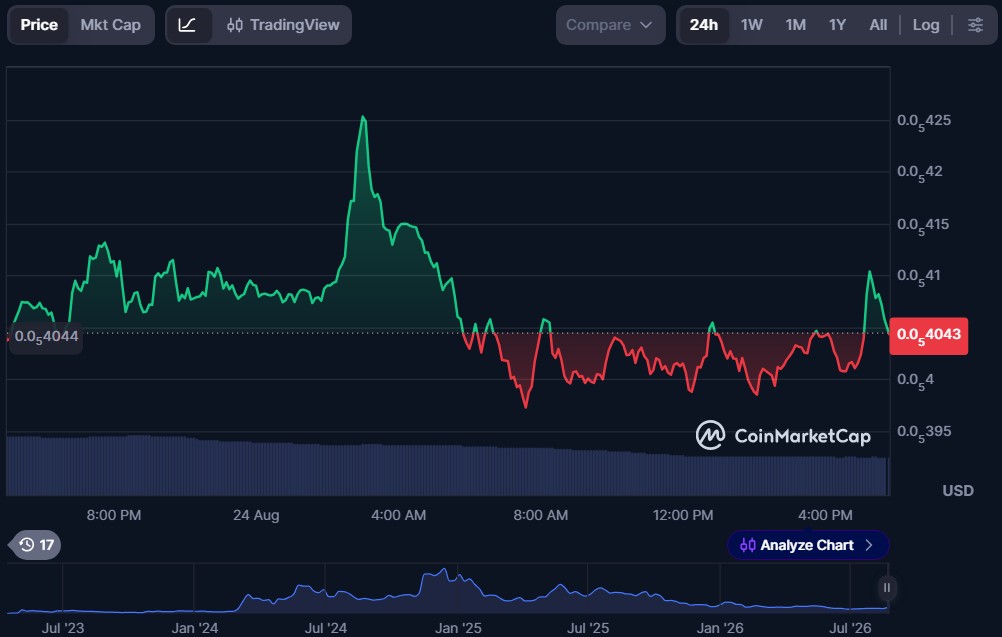Select the Price tab

pos(39,25)
